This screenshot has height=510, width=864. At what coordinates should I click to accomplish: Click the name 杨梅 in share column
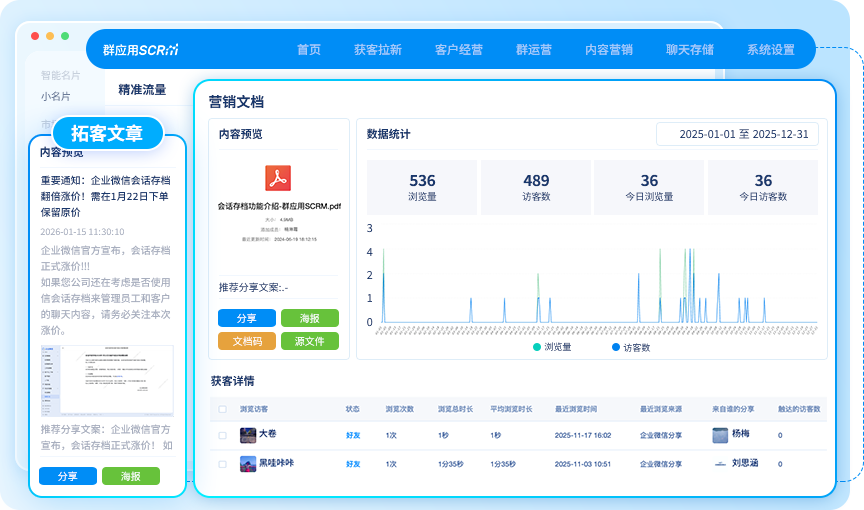[741, 433]
